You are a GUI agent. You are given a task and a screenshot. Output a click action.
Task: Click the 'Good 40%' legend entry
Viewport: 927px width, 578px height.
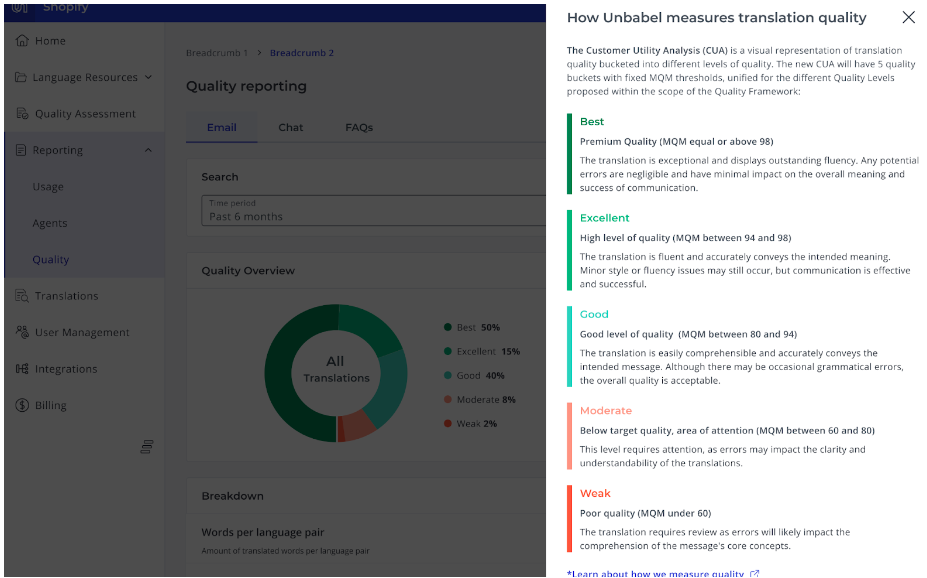[x=474, y=375]
